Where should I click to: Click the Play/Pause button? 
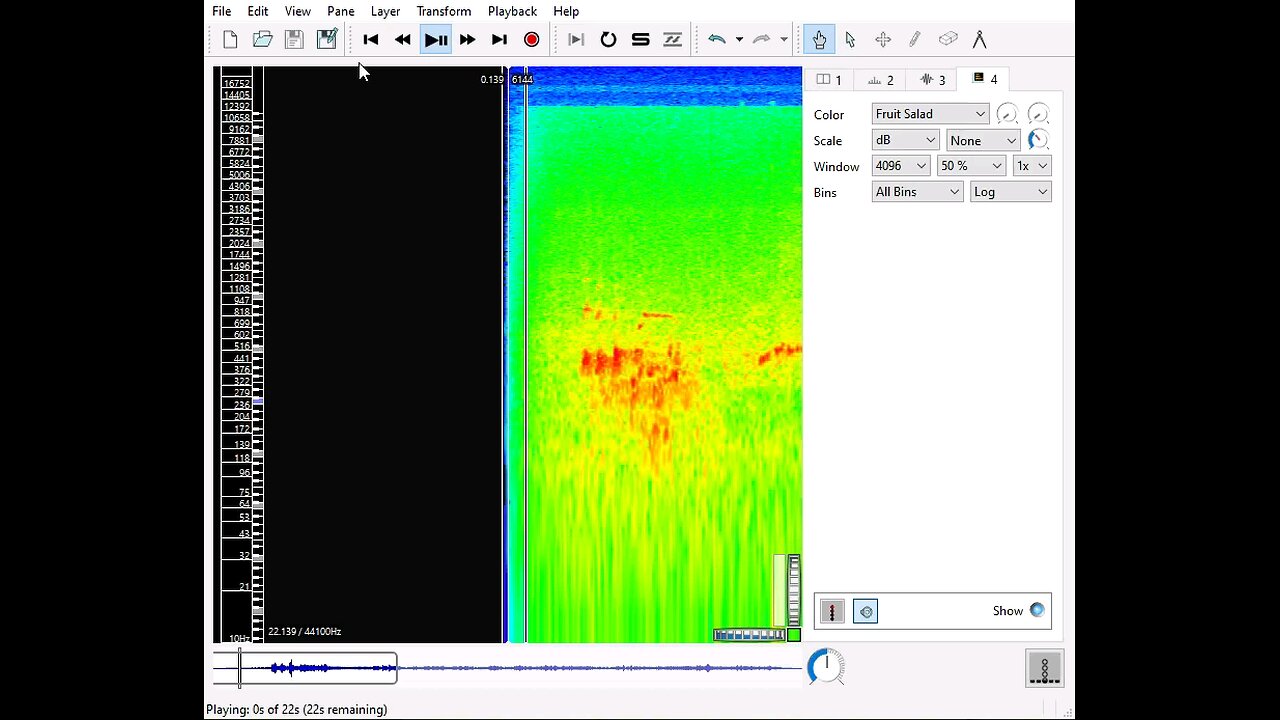(x=436, y=40)
